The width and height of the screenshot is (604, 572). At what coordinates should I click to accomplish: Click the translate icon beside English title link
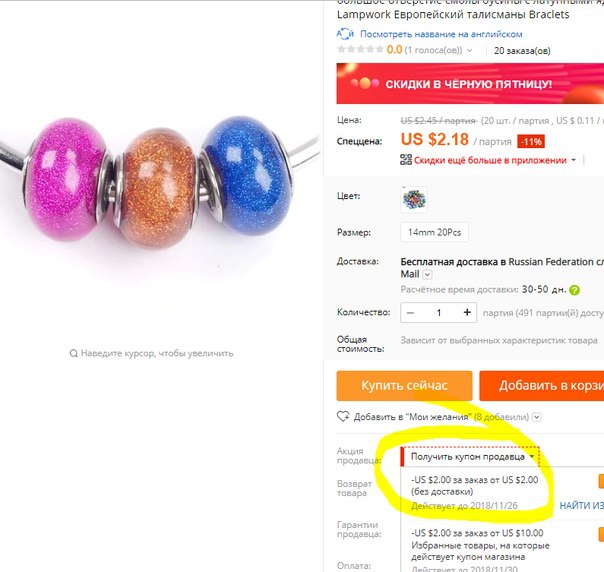tap(345, 34)
